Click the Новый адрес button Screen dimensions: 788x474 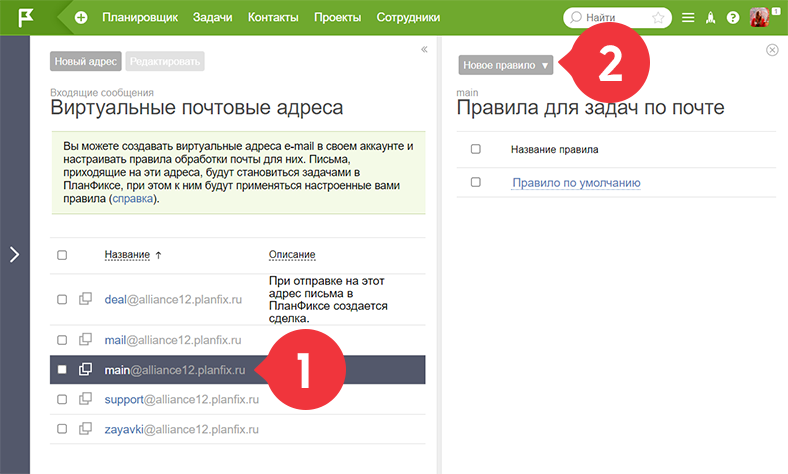point(85,61)
